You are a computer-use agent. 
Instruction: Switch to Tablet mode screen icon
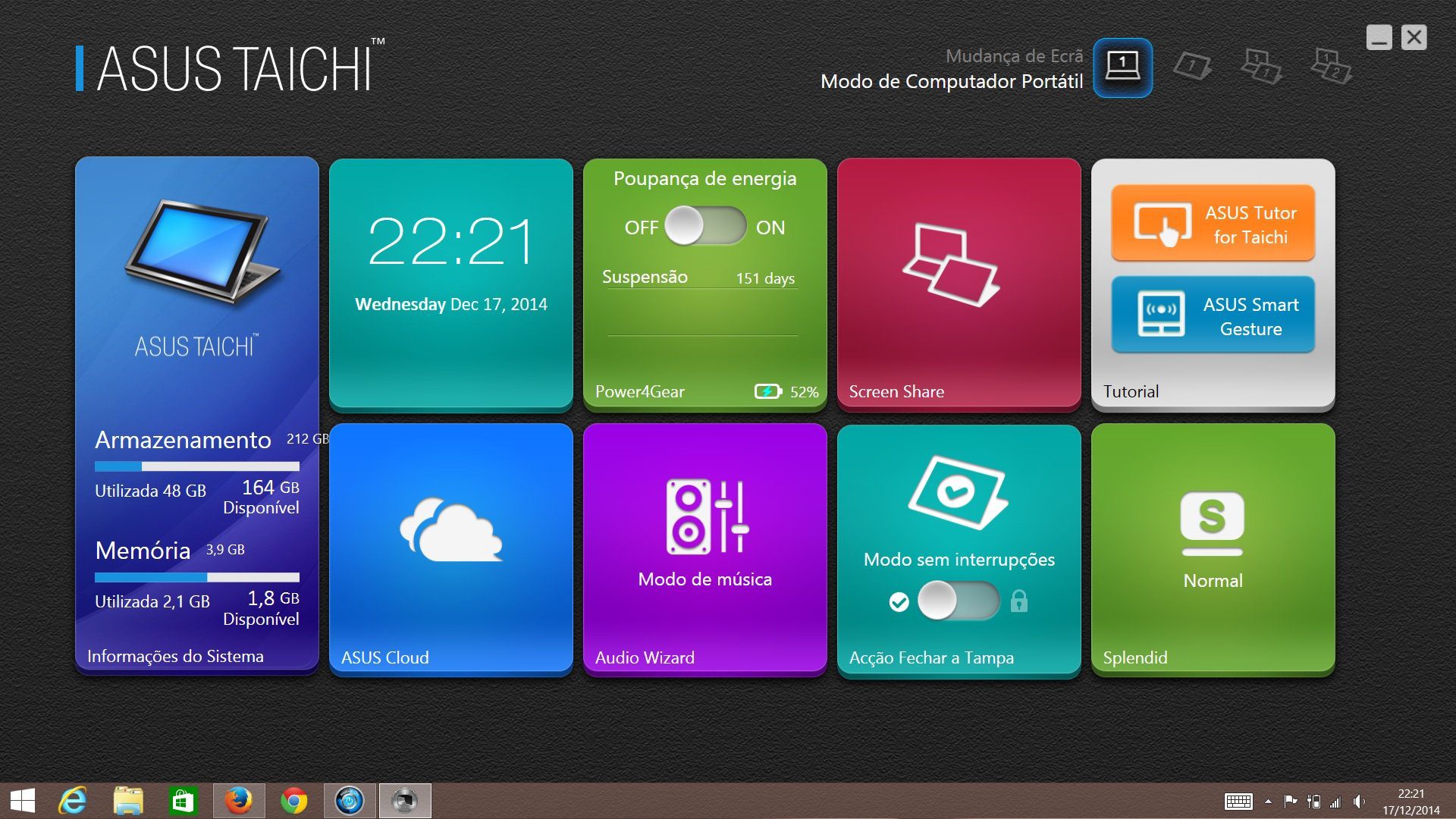tap(1192, 67)
